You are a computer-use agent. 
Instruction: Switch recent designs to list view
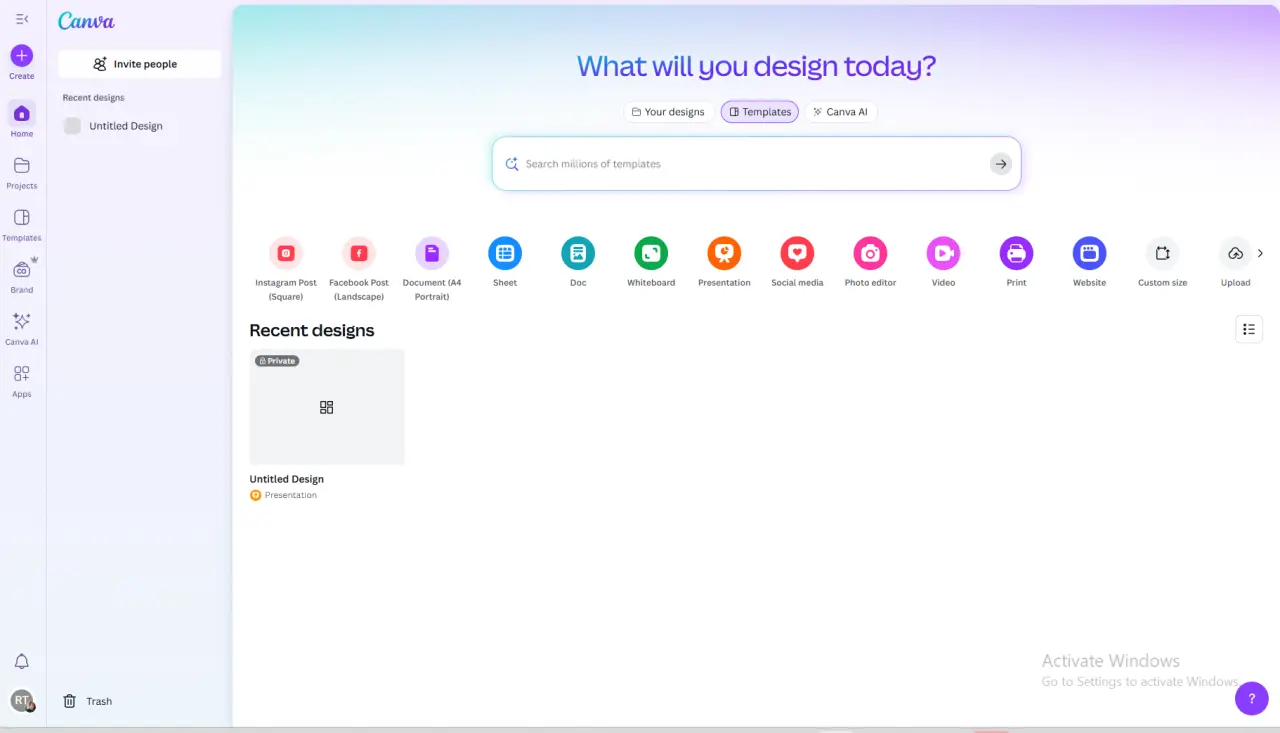click(x=1249, y=329)
